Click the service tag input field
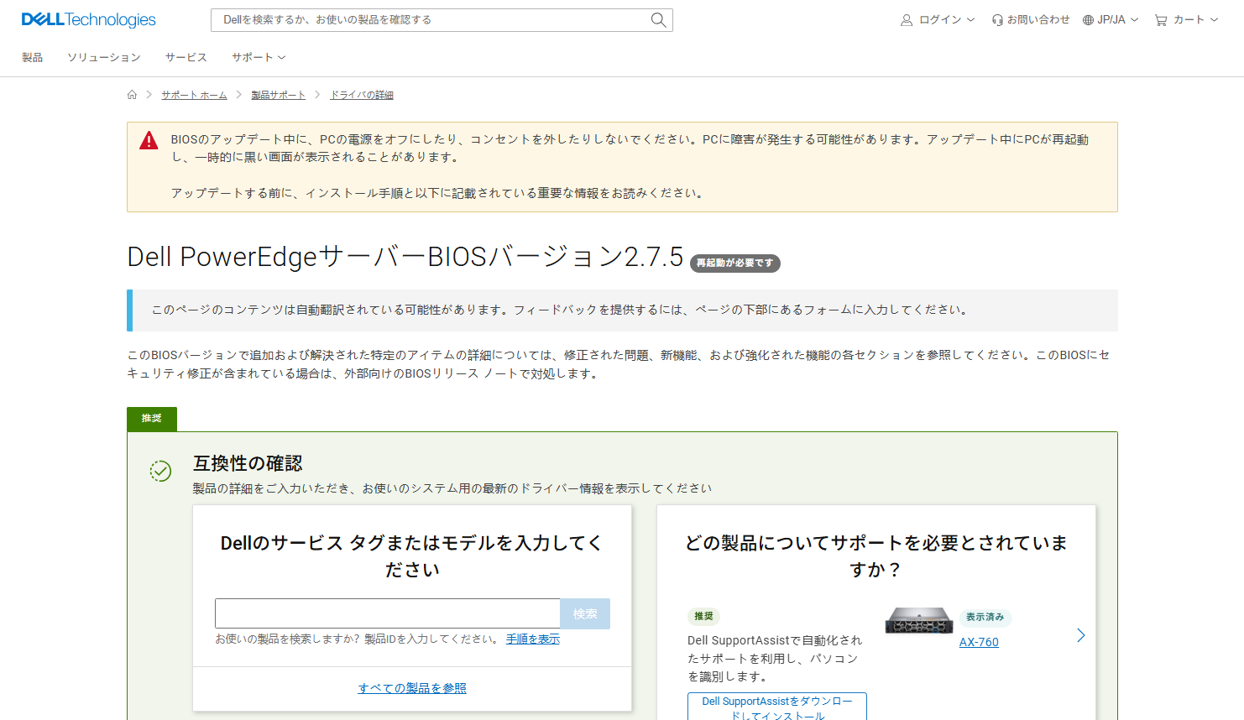Screen dimensions: 1244x720 [387, 614]
